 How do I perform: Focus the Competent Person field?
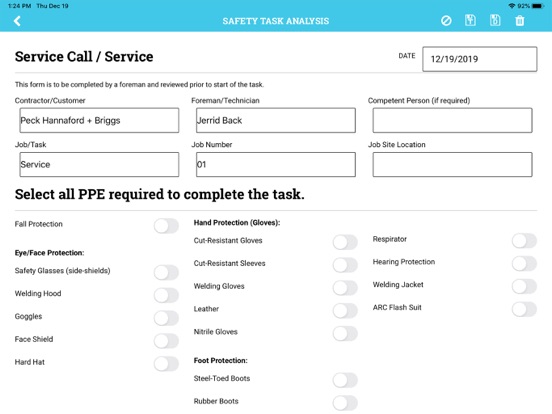pyautogui.click(x=452, y=120)
